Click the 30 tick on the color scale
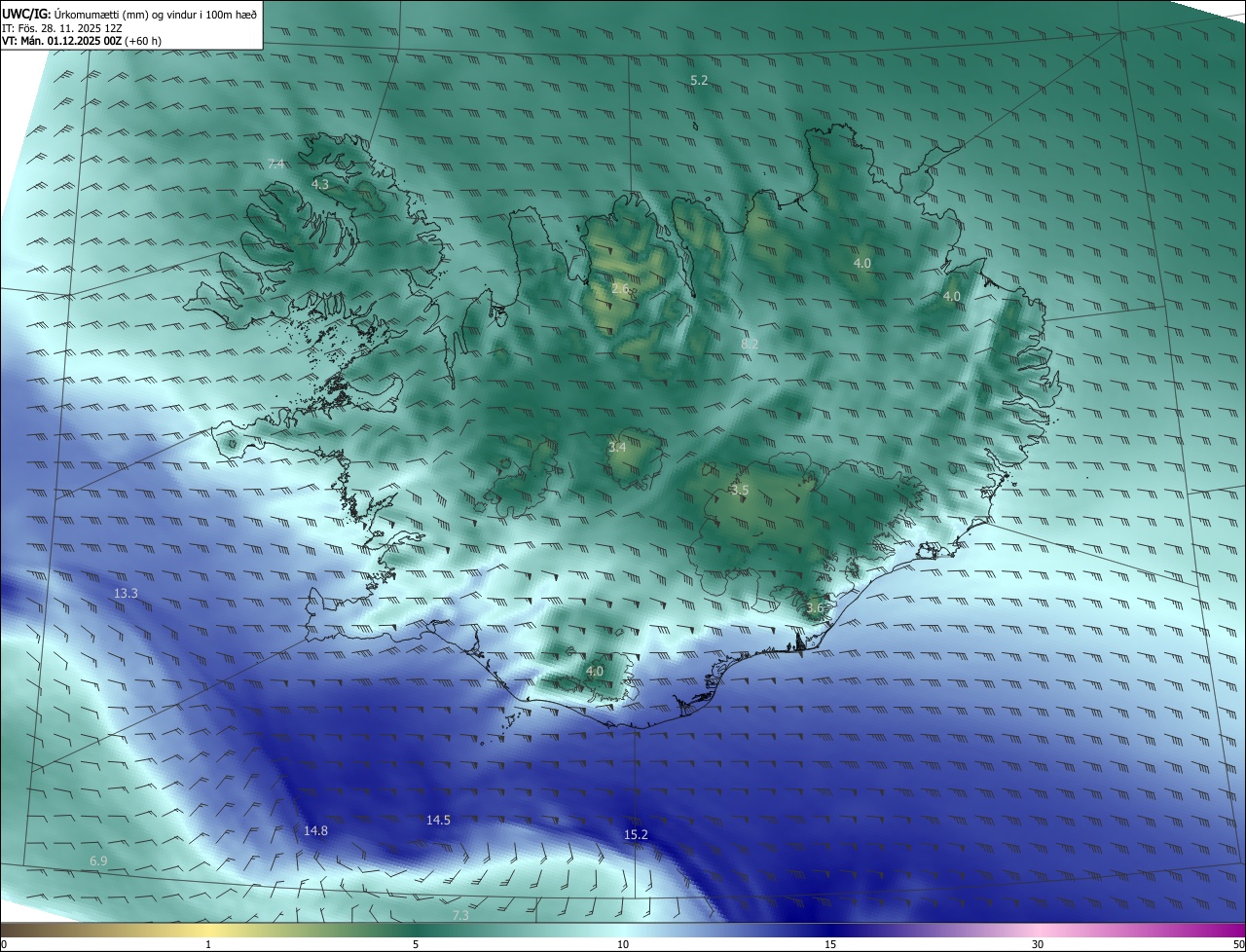 click(x=1038, y=945)
